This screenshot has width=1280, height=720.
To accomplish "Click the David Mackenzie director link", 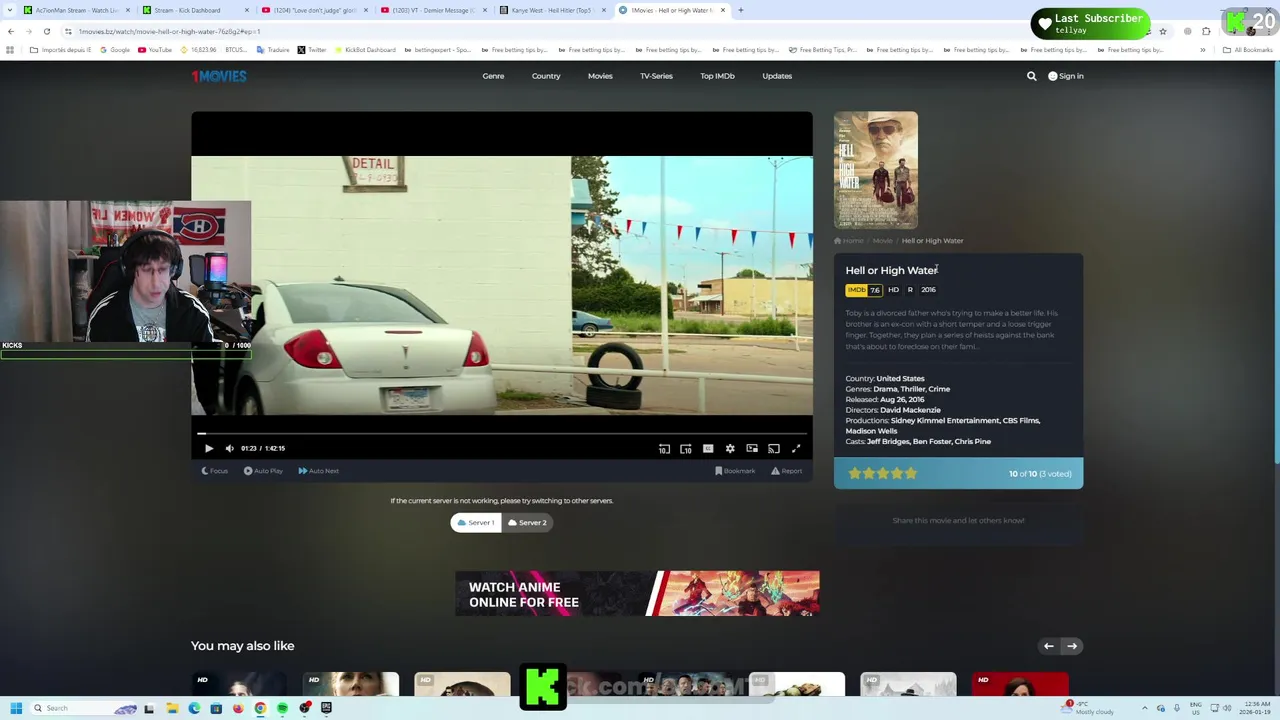I will coord(910,410).
